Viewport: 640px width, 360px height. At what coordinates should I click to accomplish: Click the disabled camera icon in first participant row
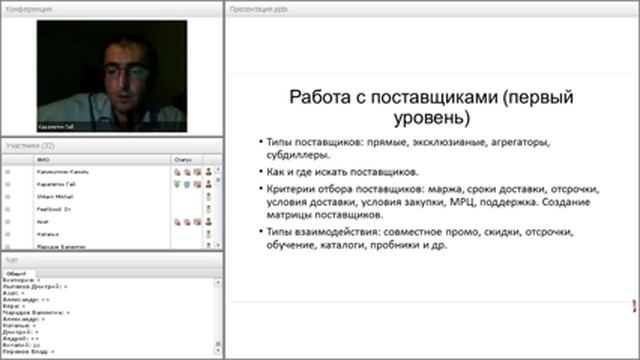(187, 172)
